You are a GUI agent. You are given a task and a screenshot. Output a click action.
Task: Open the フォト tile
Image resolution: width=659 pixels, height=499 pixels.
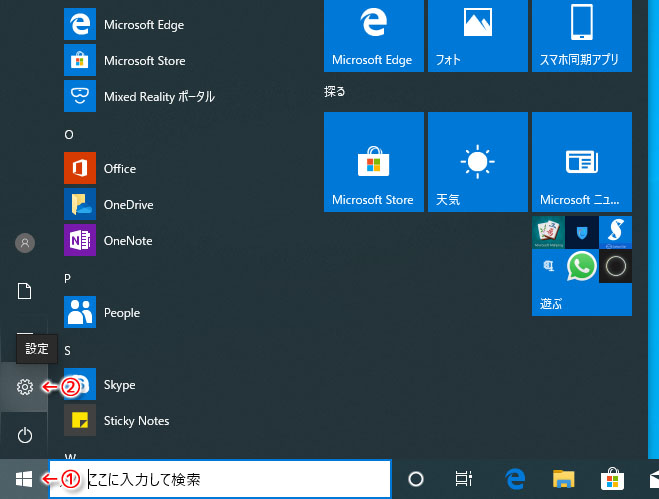tap(478, 35)
